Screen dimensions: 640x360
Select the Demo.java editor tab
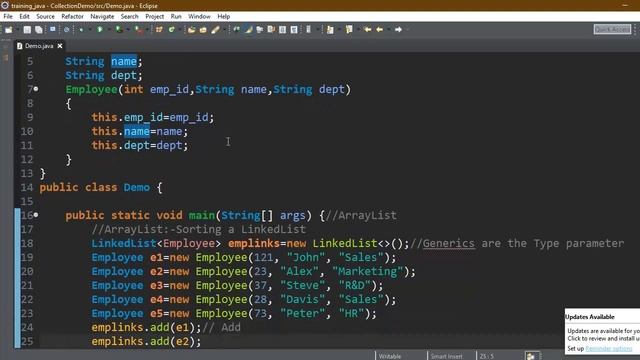39,46
